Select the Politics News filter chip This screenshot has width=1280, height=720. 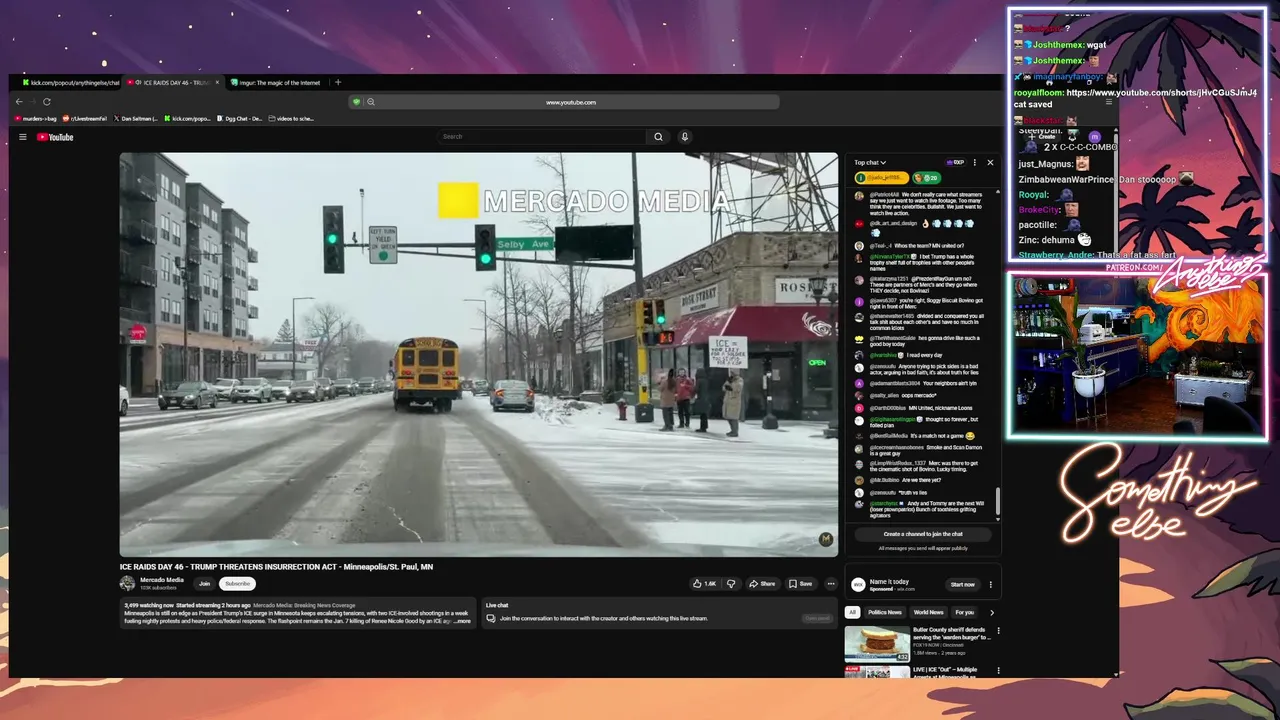tap(885, 612)
